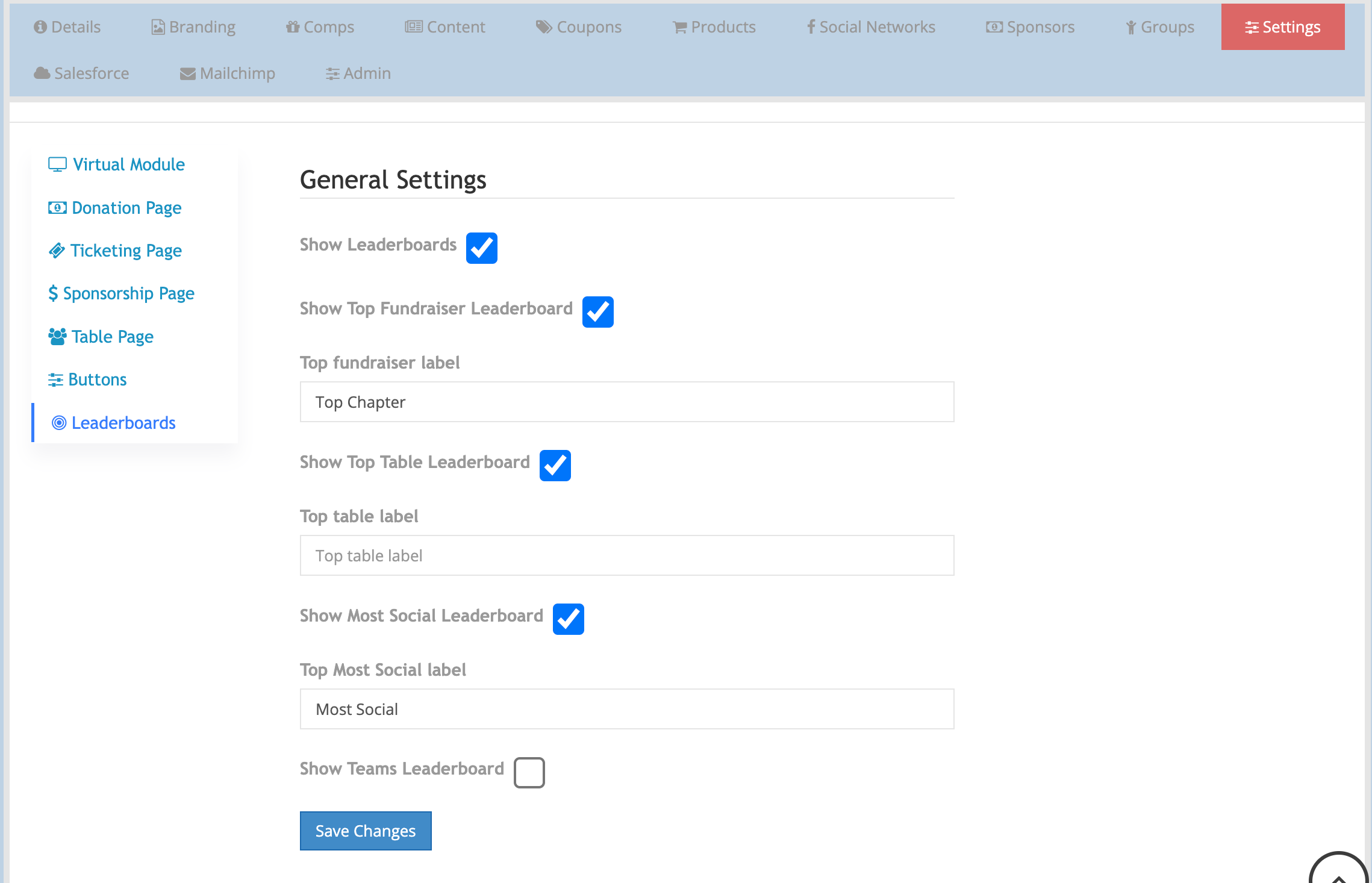Toggle Show Top Table Leaderboard checkbox
The height and width of the screenshot is (883, 1372).
pyautogui.click(x=555, y=465)
